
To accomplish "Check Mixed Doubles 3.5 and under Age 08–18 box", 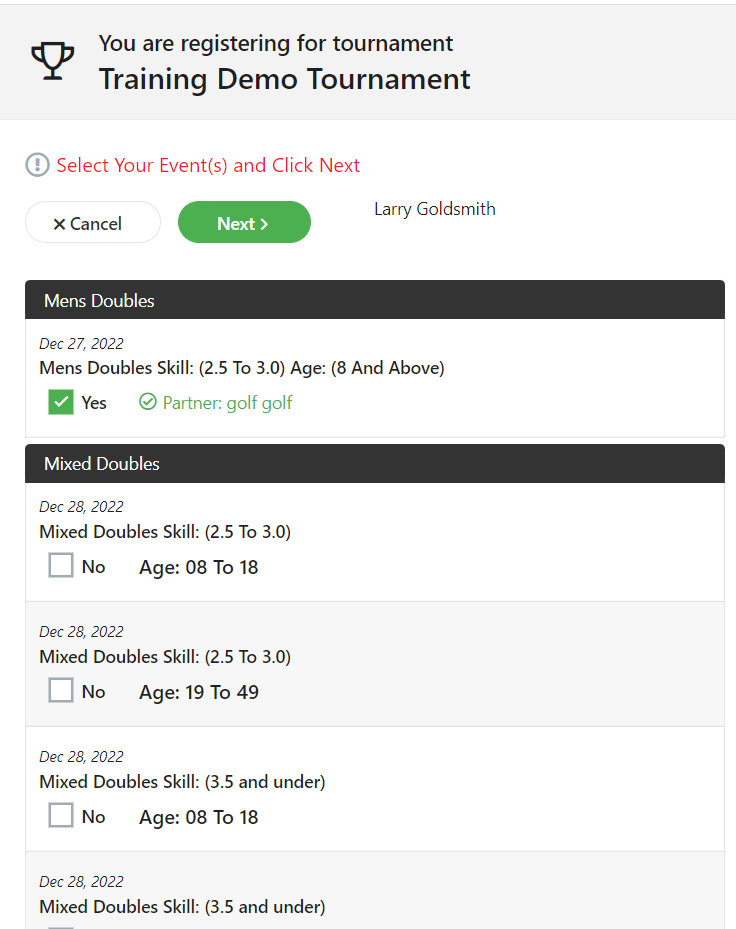I will (61, 816).
